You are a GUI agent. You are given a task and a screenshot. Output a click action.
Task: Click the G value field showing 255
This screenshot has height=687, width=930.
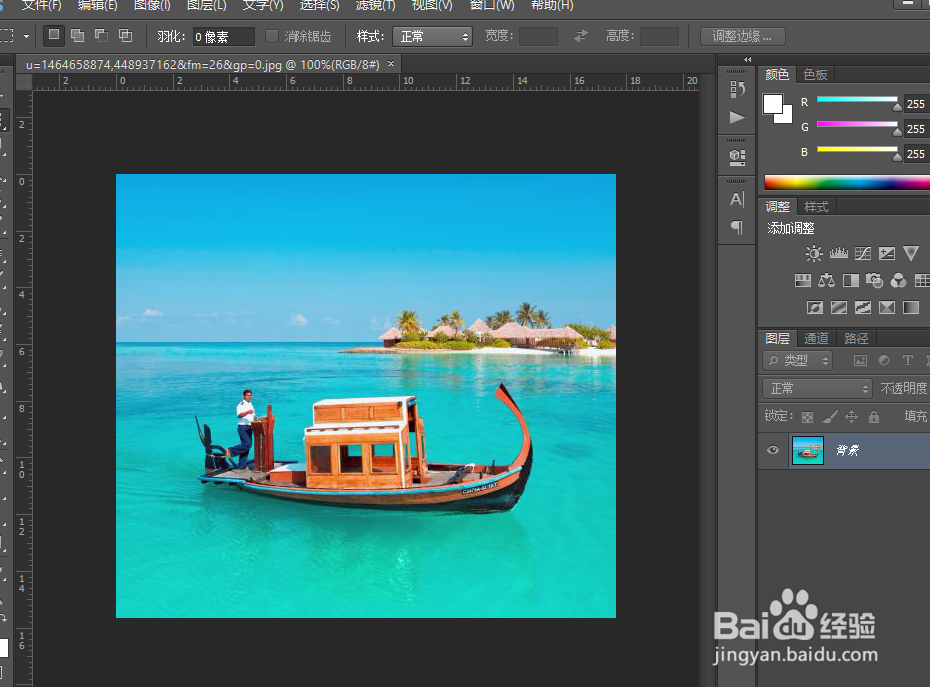917,129
